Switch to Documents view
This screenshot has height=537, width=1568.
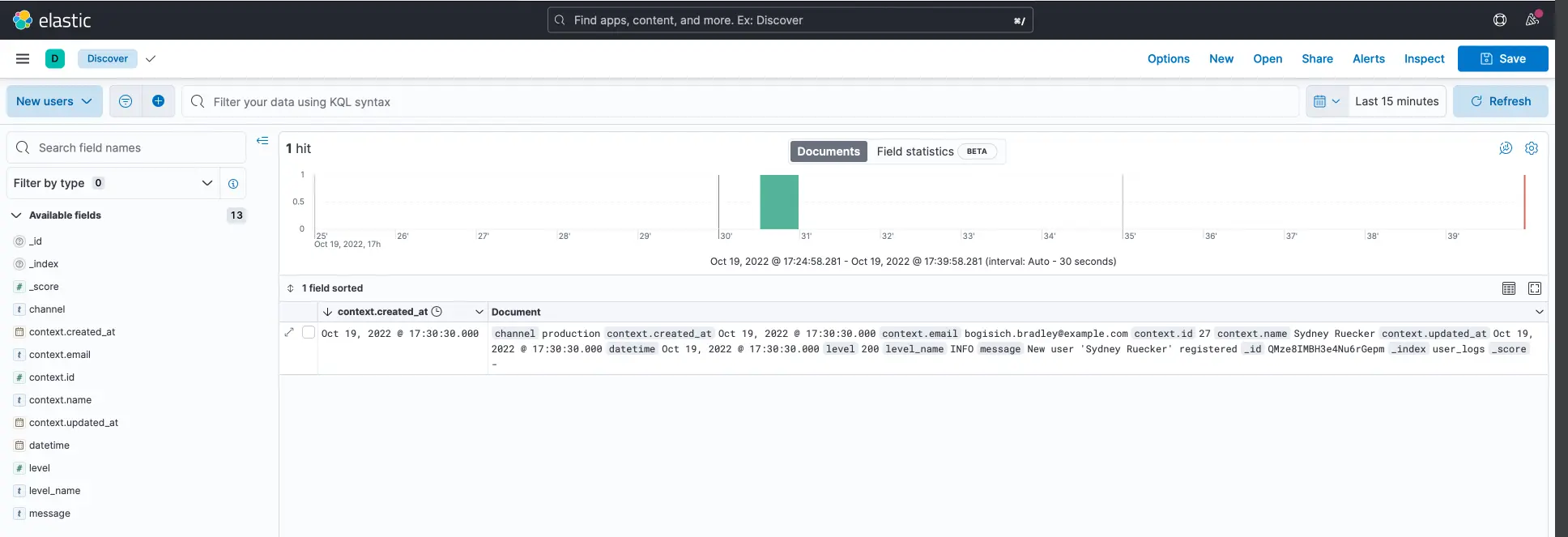(828, 151)
